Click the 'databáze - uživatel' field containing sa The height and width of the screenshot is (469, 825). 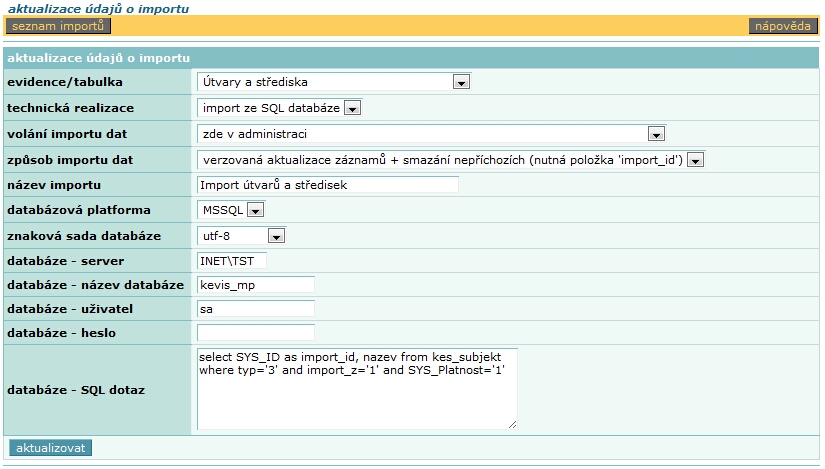tap(256, 309)
